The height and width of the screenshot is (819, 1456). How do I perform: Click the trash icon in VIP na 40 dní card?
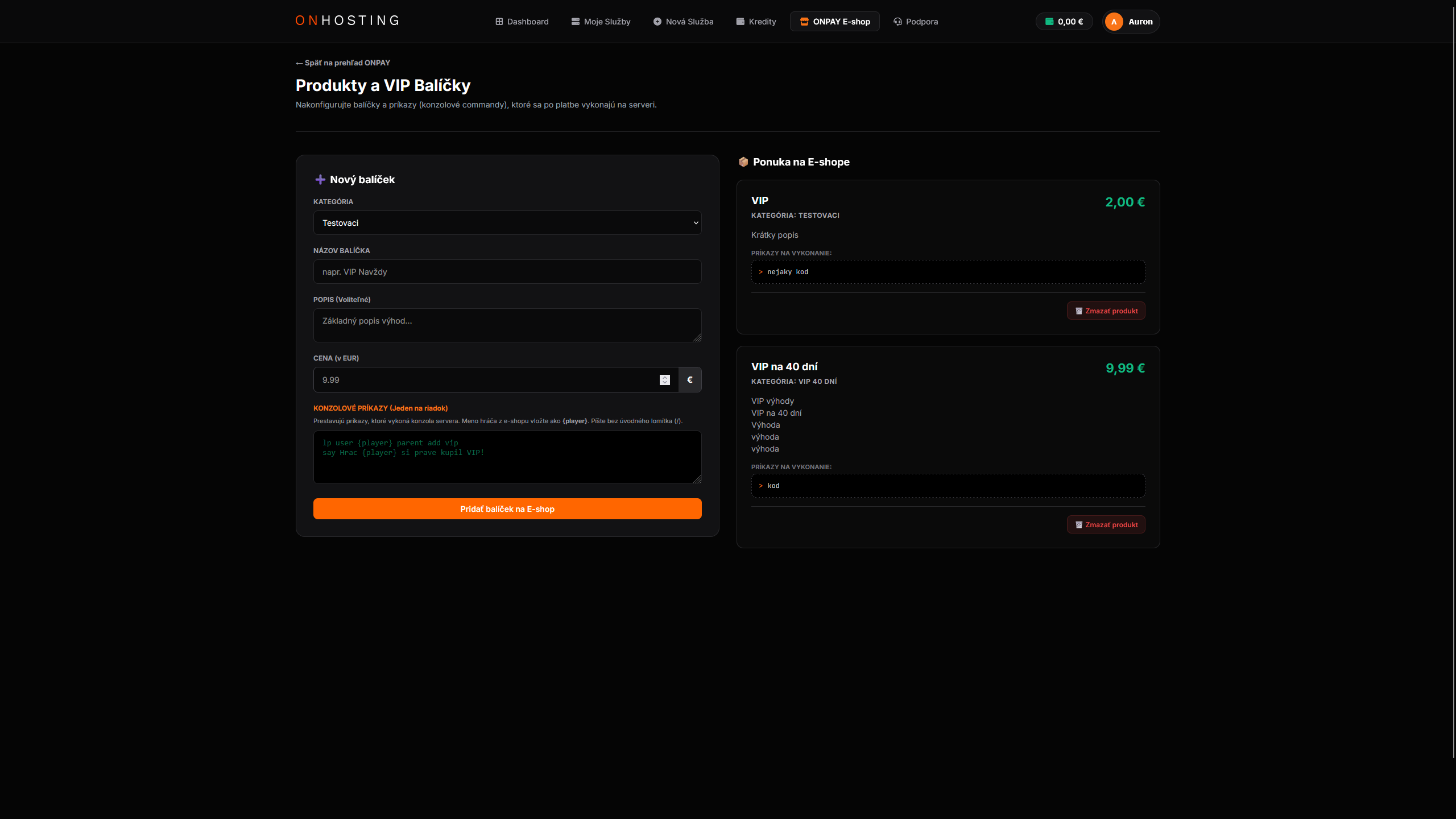tap(1079, 525)
